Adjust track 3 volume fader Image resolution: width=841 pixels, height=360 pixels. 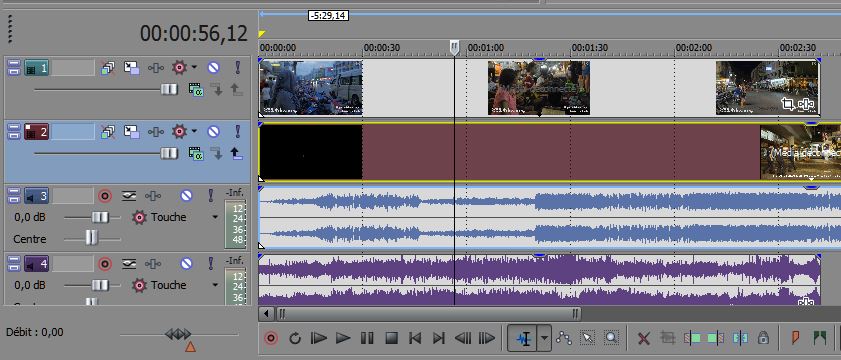(99, 217)
